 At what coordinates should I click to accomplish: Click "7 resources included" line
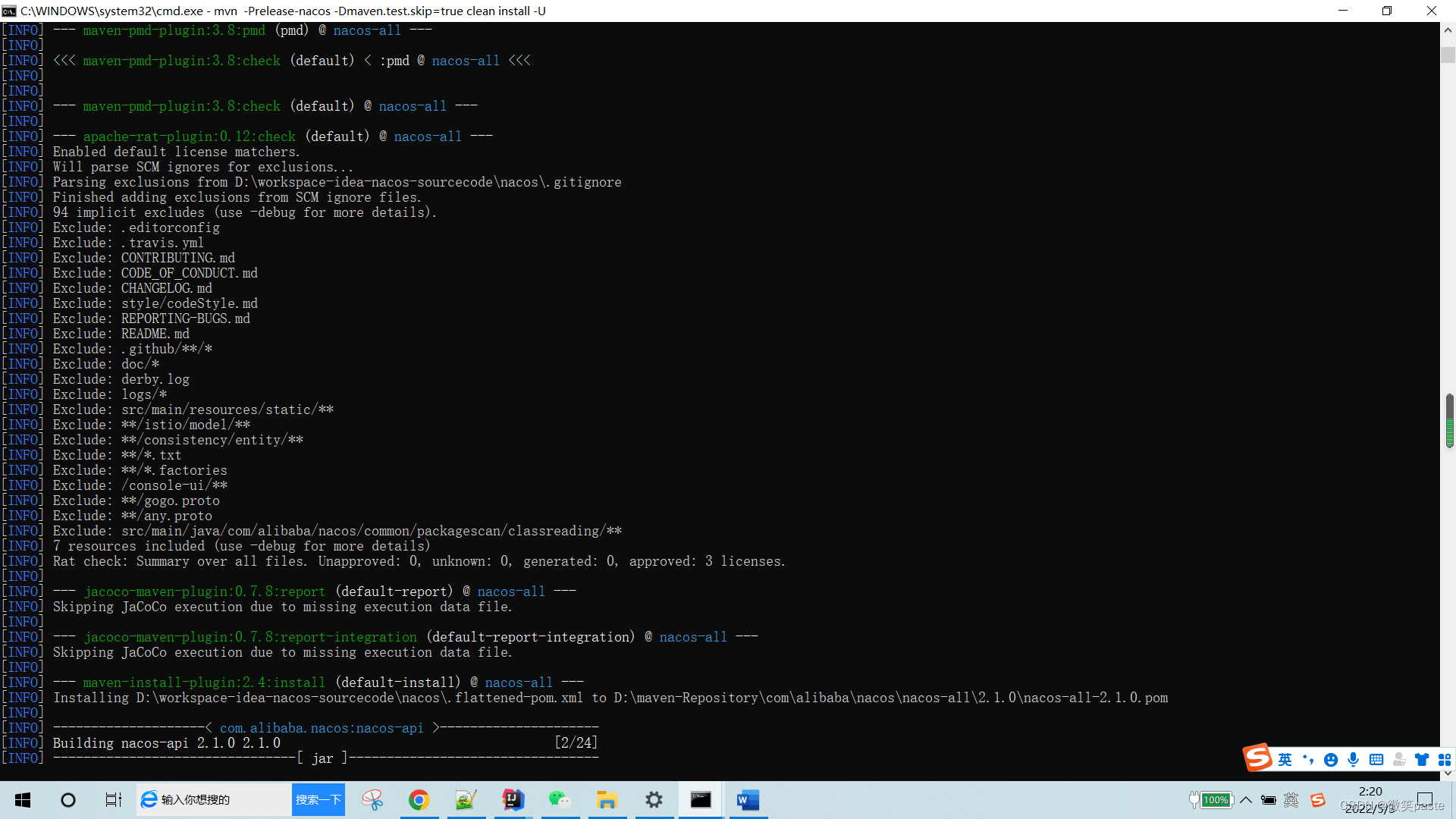(x=242, y=546)
